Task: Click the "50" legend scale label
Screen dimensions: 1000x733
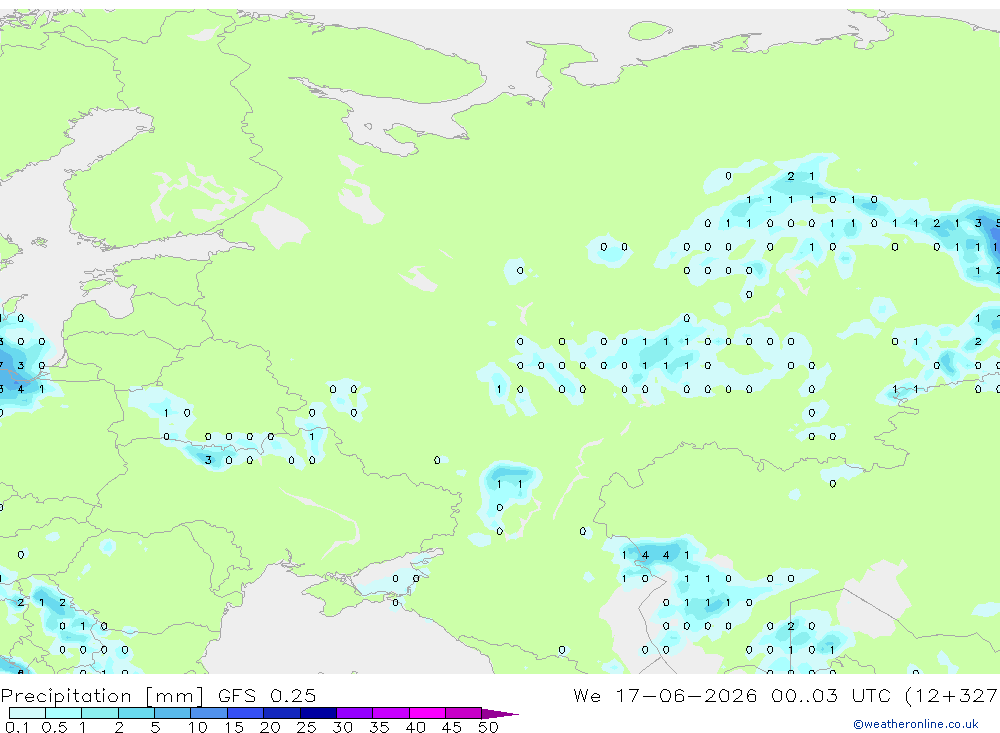Action: point(488,727)
